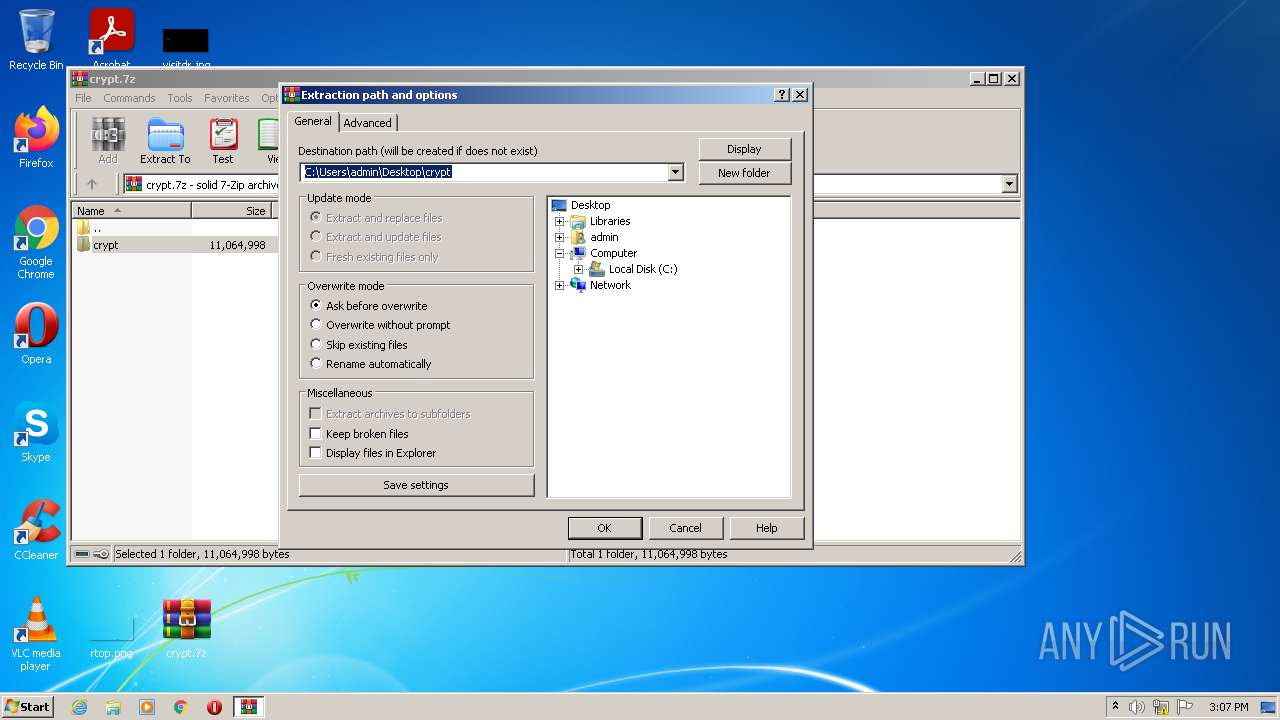The height and width of the screenshot is (720, 1280).
Task: Open the destination path dropdown
Action: (x=675, y=172)
